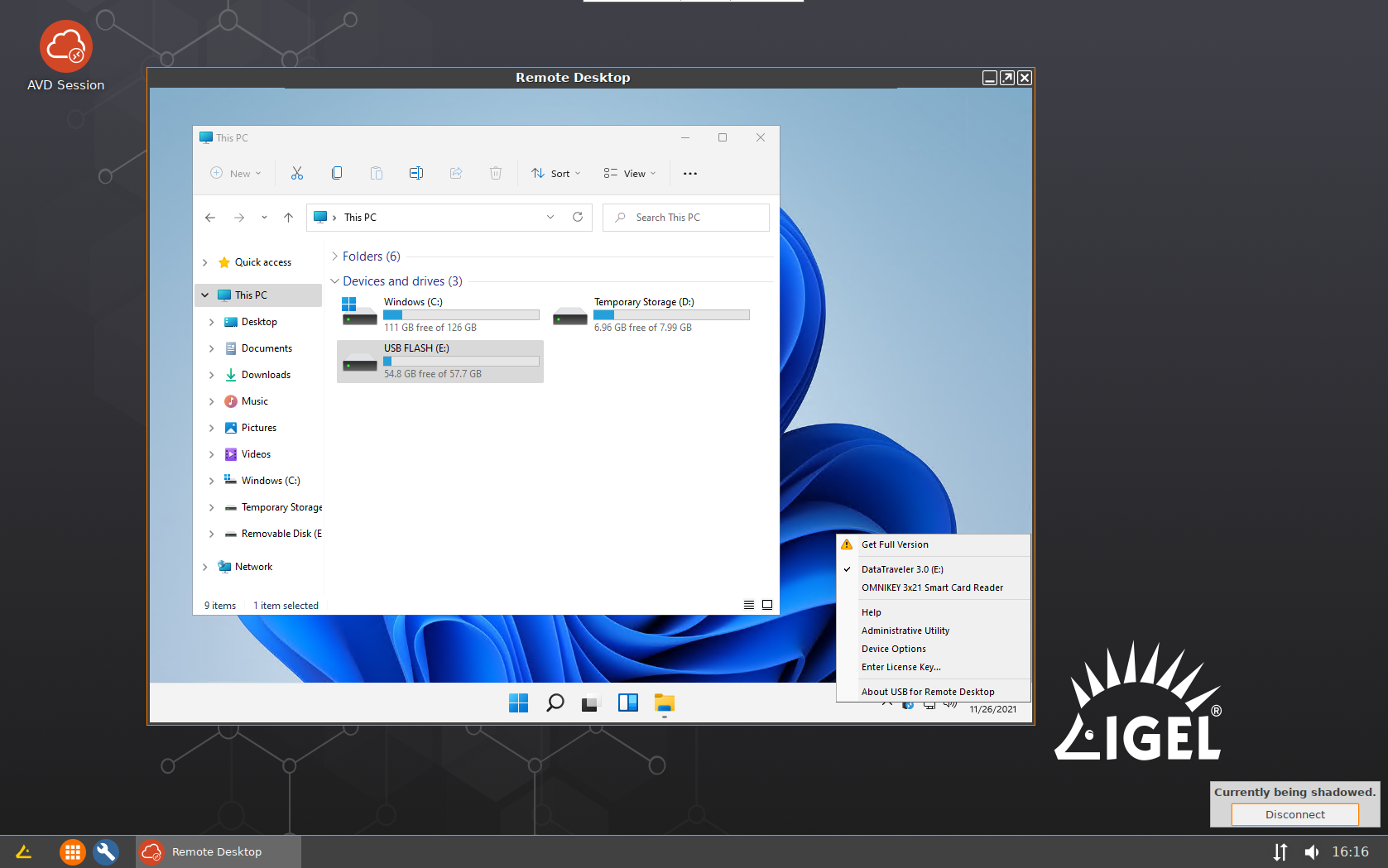Open IGEL setup wrench icon
Image resolution: width=1388 pixels, height=868 pixels.
pyautogui.click(x=106, y=851)
